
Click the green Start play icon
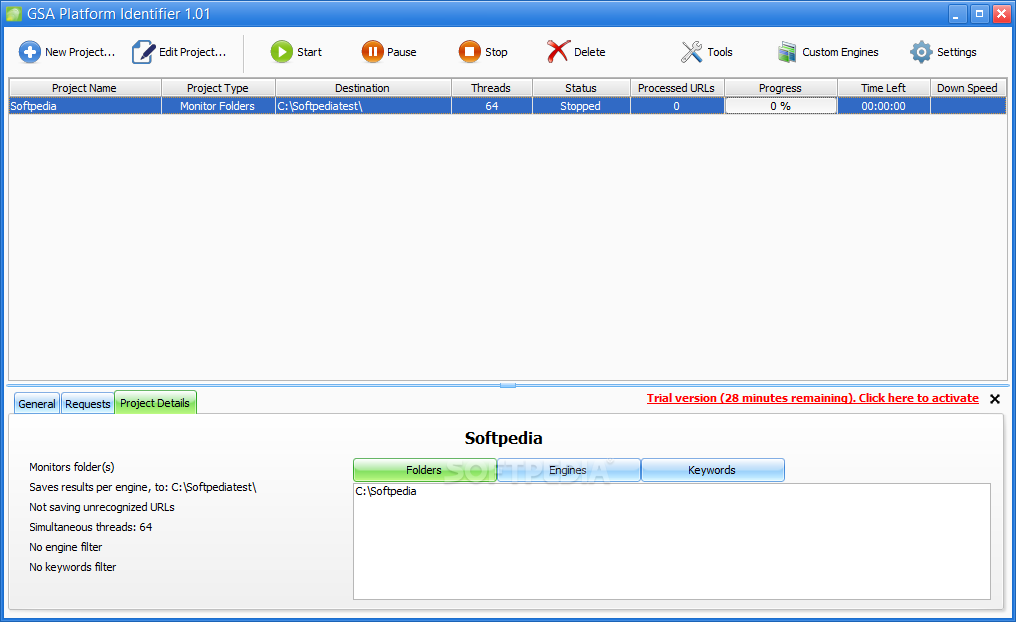click(x=282, y=52)
